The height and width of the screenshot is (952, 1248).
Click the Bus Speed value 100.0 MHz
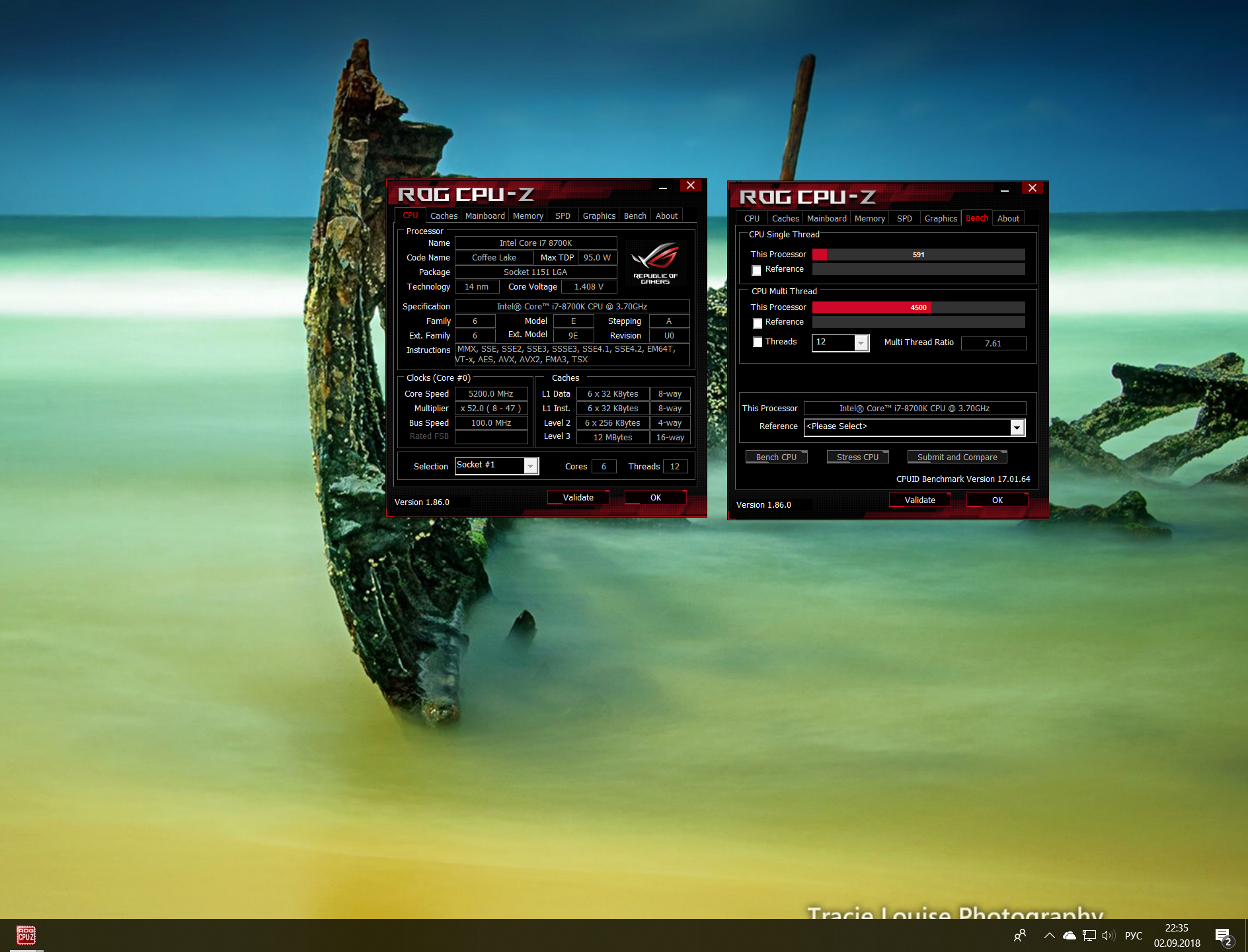pos(491,423)
